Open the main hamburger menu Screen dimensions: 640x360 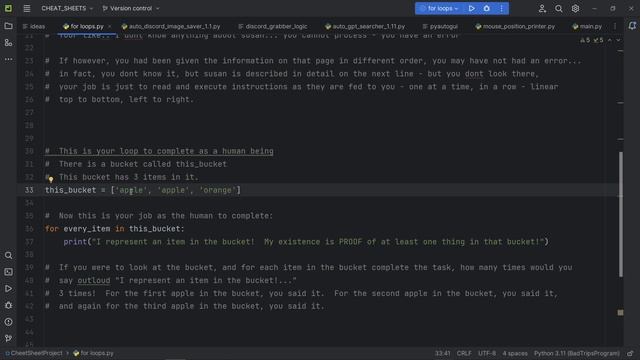27,8
